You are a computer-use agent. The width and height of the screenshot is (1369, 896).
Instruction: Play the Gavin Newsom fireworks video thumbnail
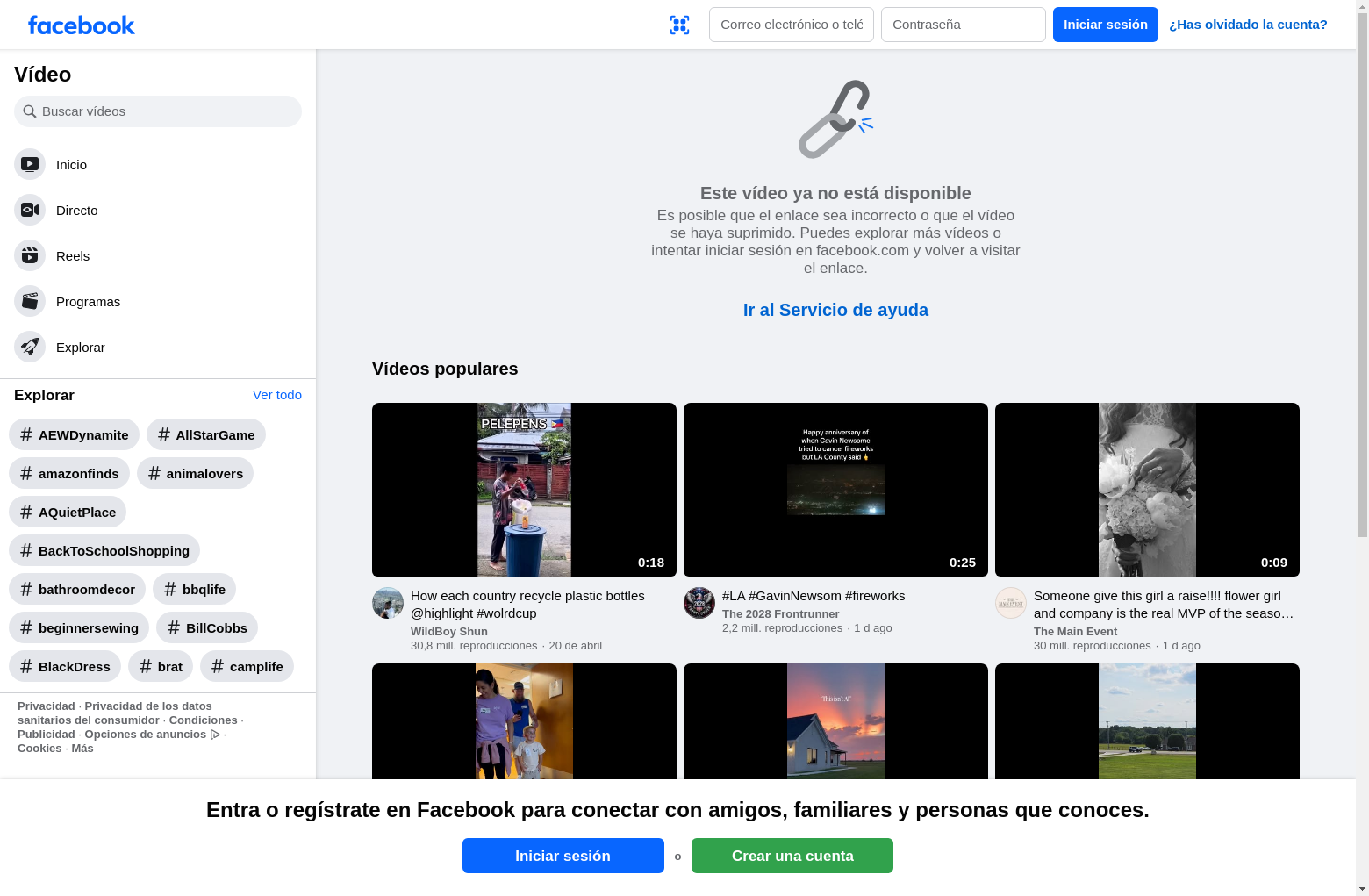point(835,490)
